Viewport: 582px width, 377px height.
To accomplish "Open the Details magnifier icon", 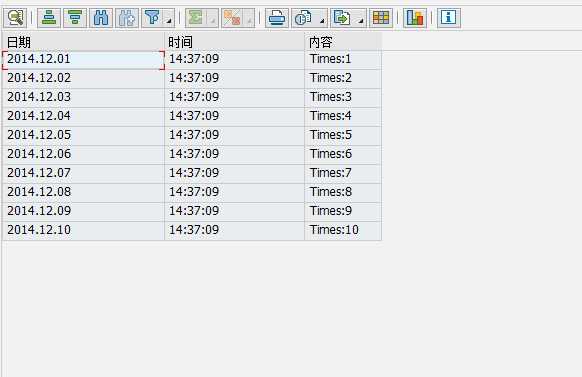I will pos(15,18).
